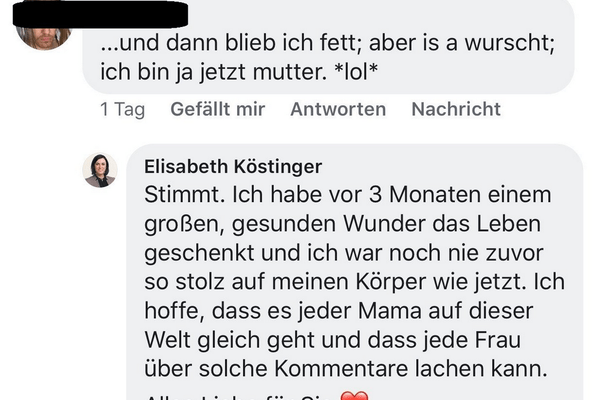Send a message via "Nachricht"
The image size is (600, 400).
tap(456, 110)
